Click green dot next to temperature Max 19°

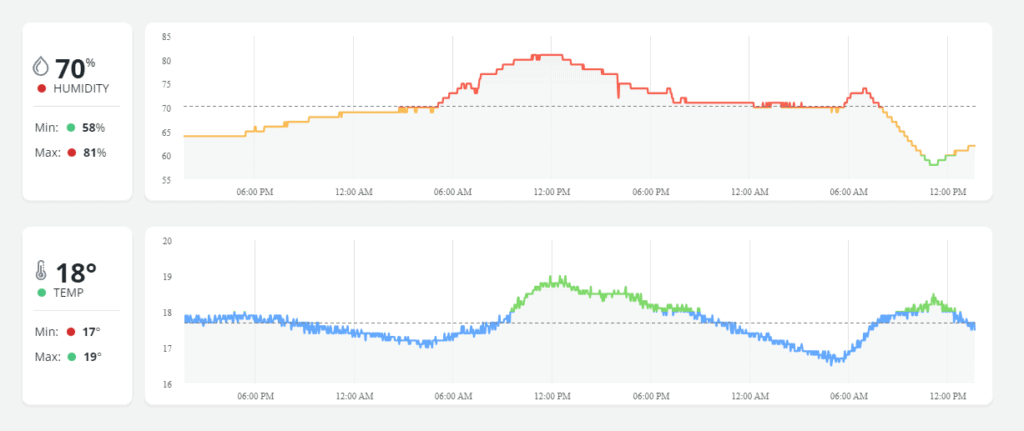click(x=71, y=356)
